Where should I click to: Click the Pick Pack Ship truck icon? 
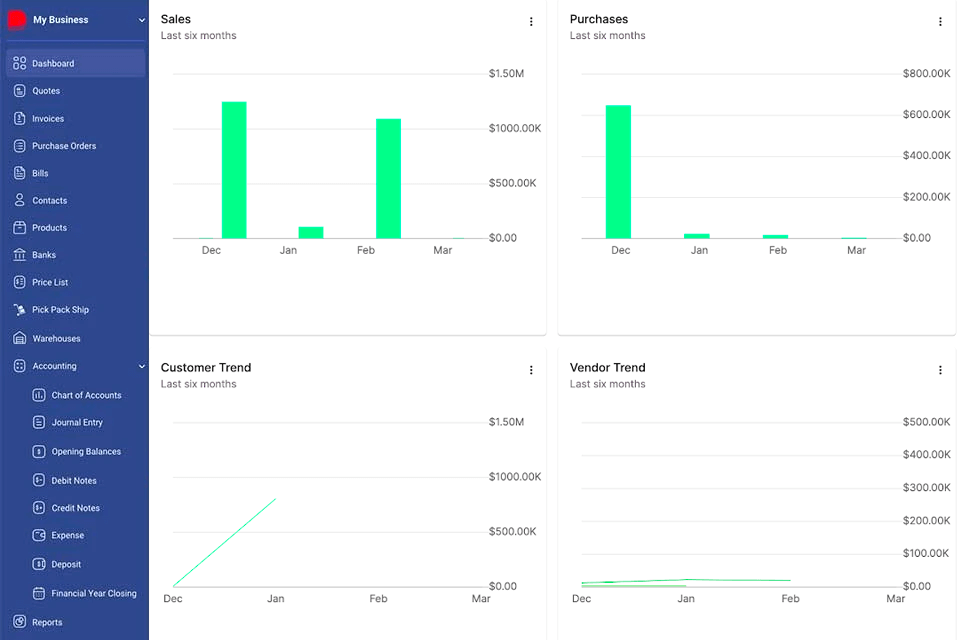[21, 309]
